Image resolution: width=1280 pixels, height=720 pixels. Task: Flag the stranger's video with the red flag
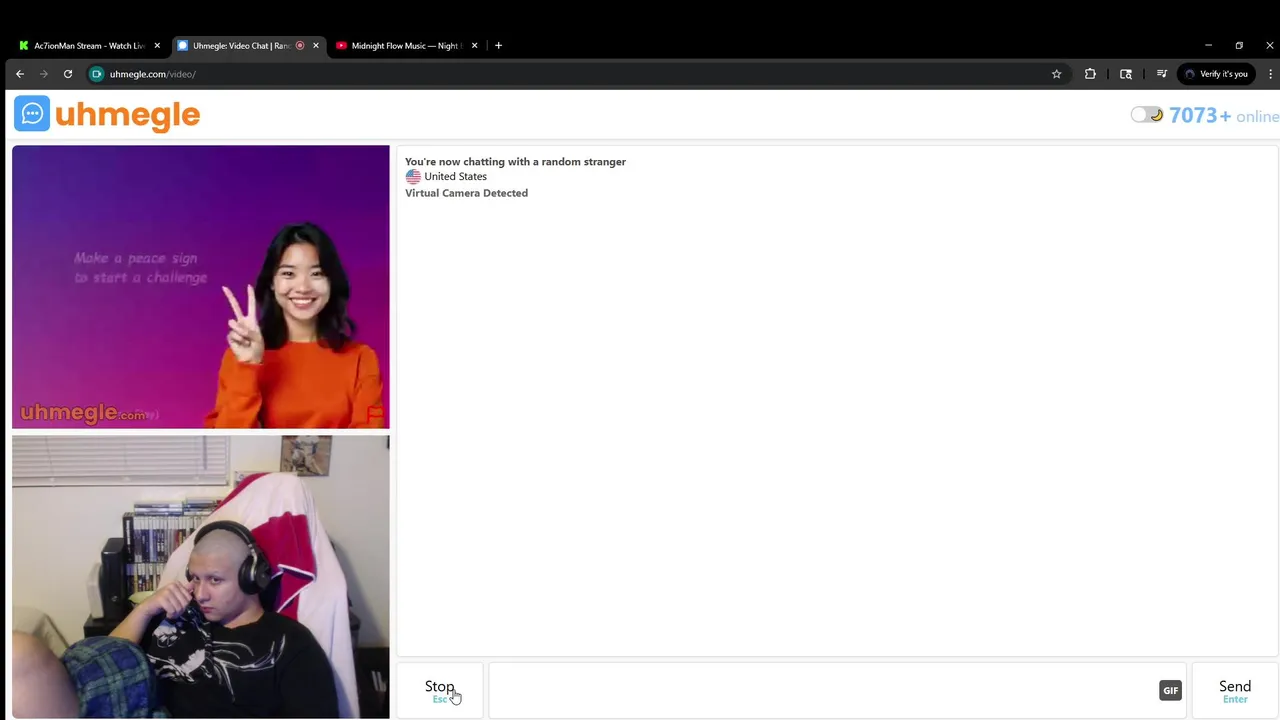pos(375,414)
